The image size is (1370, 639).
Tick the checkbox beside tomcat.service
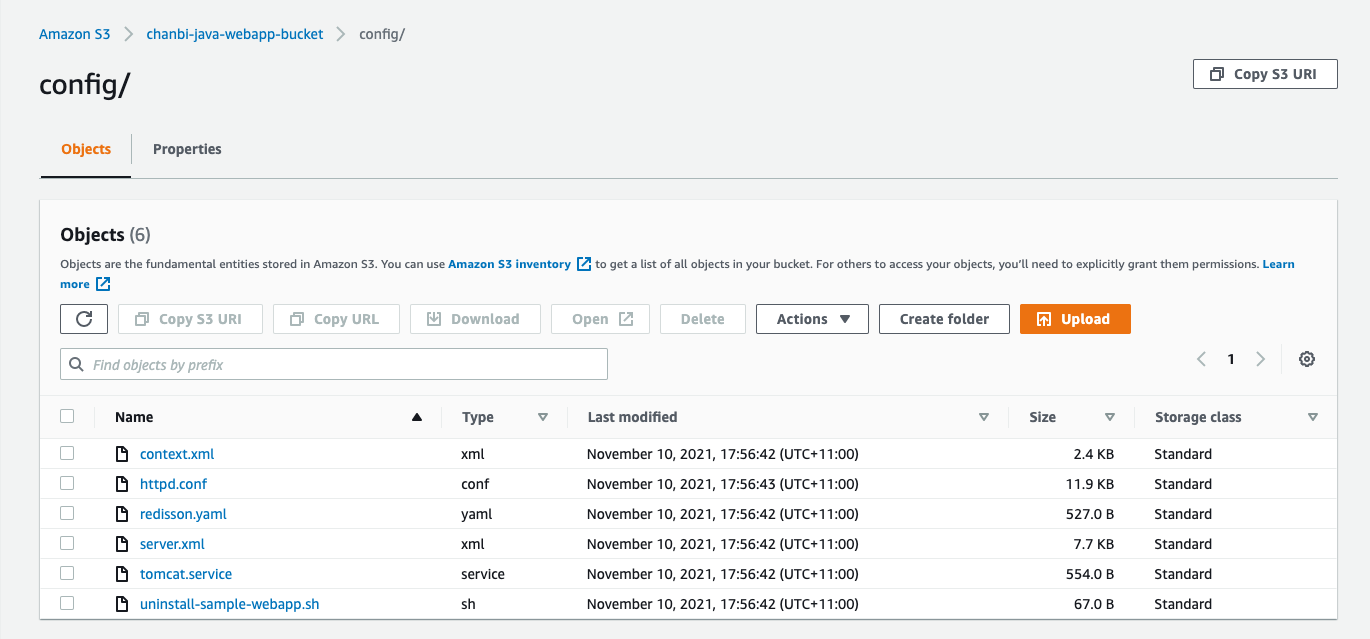tap(67, 572)
